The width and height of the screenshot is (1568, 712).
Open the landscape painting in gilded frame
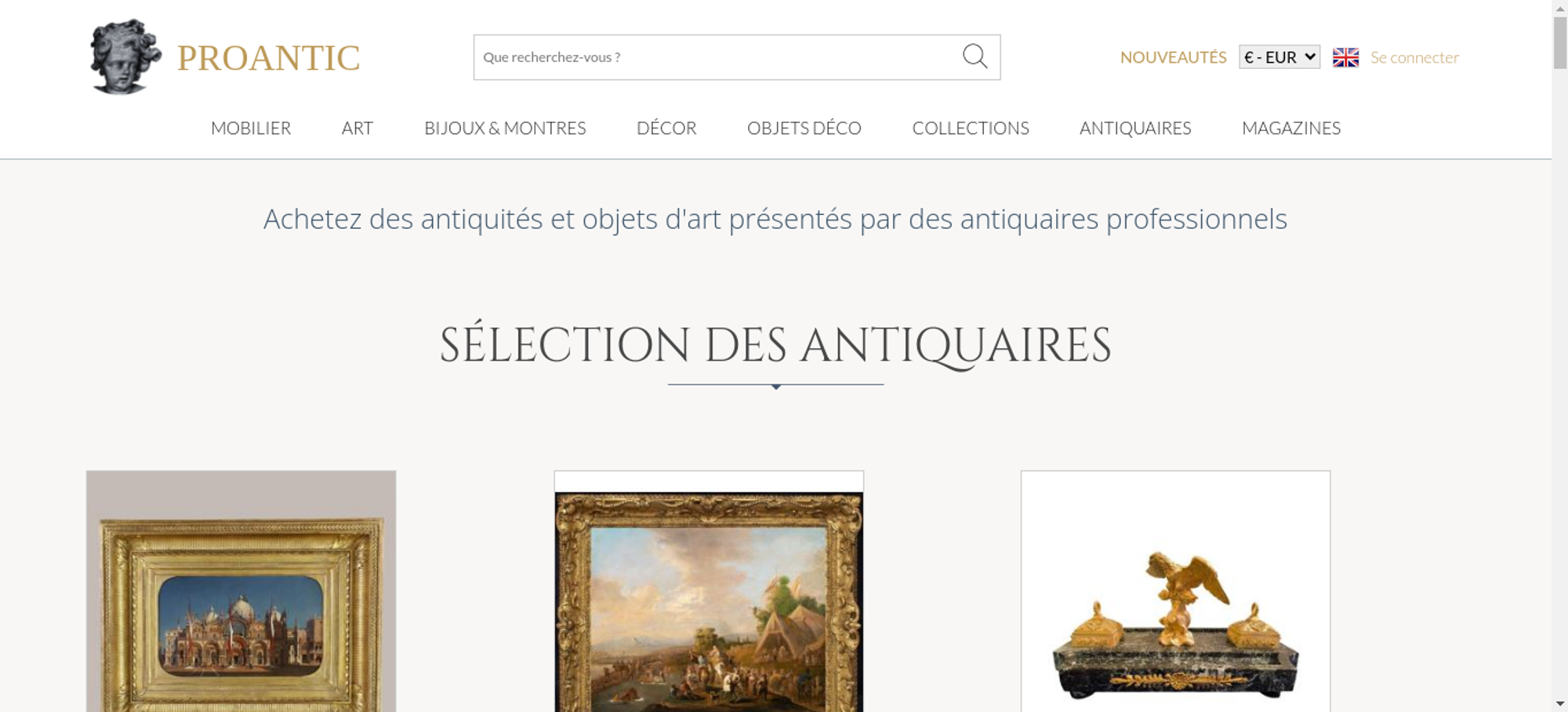[709, 591]
